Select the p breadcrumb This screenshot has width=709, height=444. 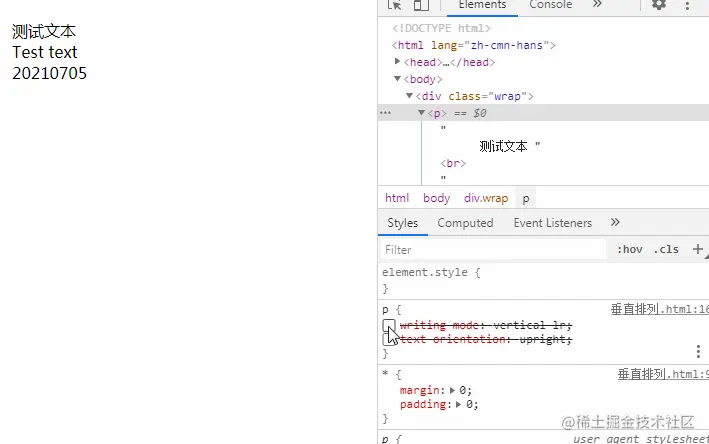(526, 198)
